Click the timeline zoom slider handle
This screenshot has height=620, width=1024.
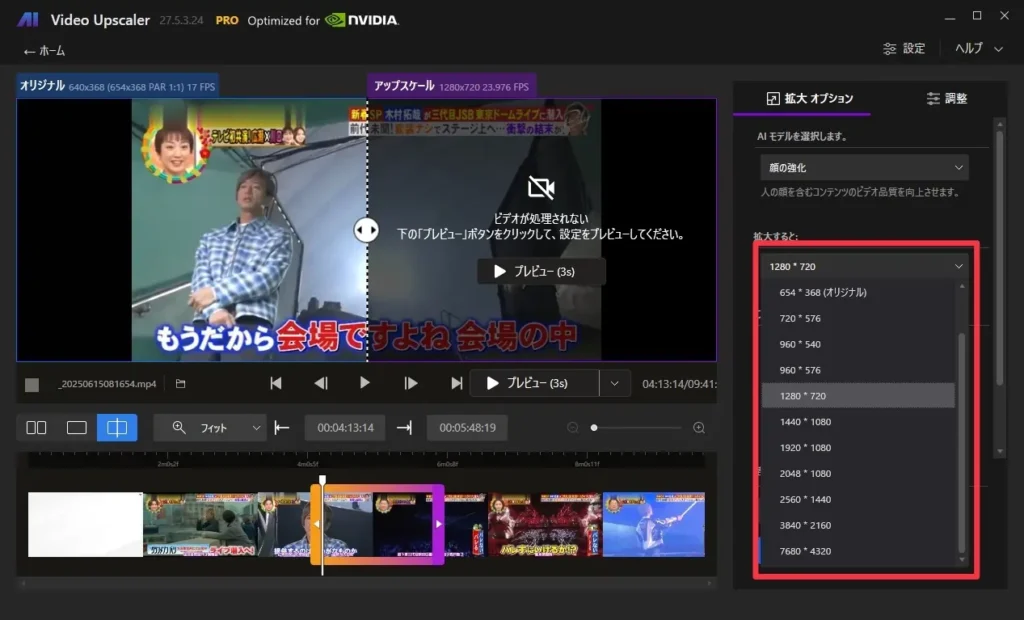(x=594, y=428)
